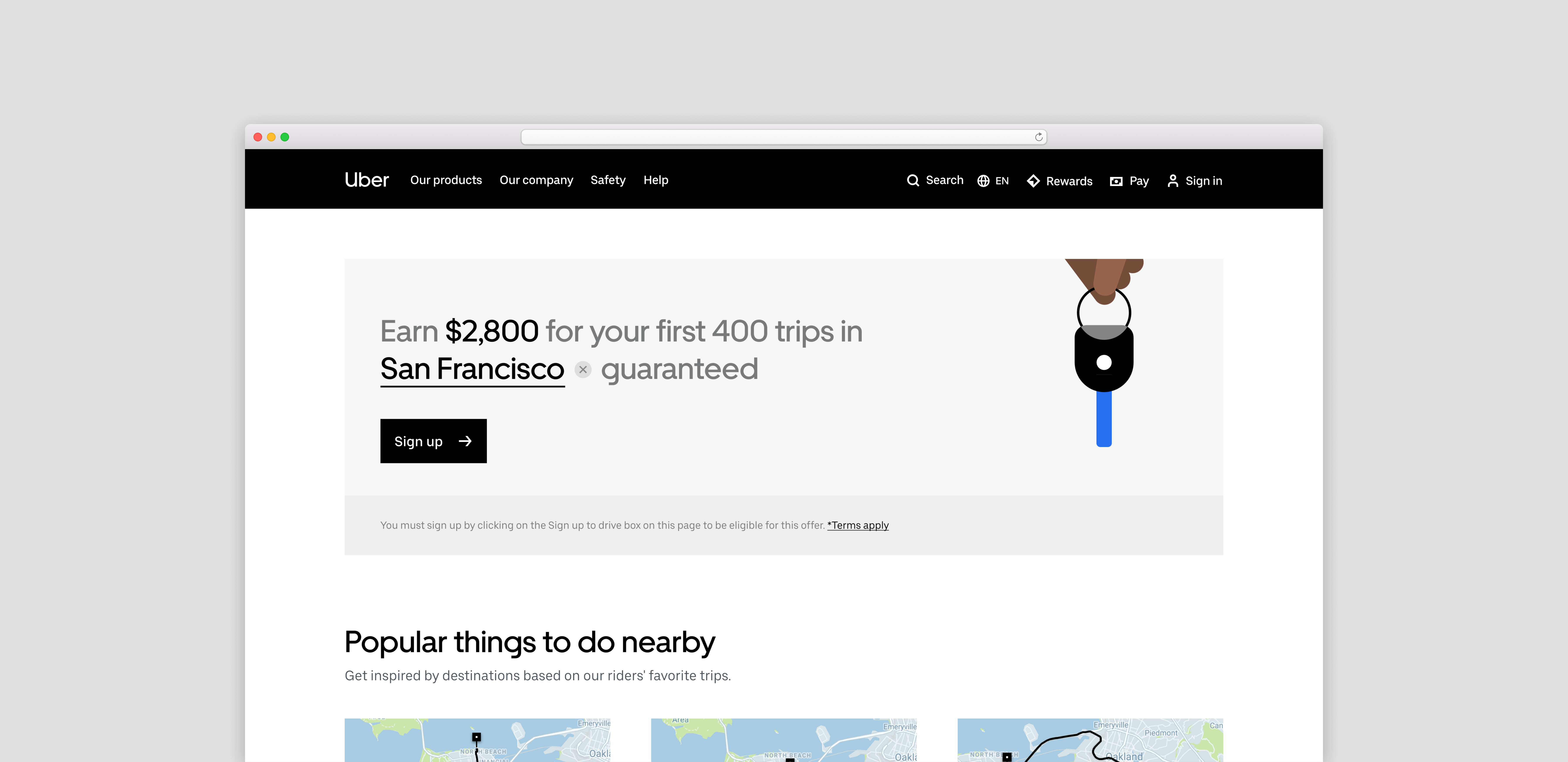
Task: Open the Our products menu
Action: (x=446, y=180)
